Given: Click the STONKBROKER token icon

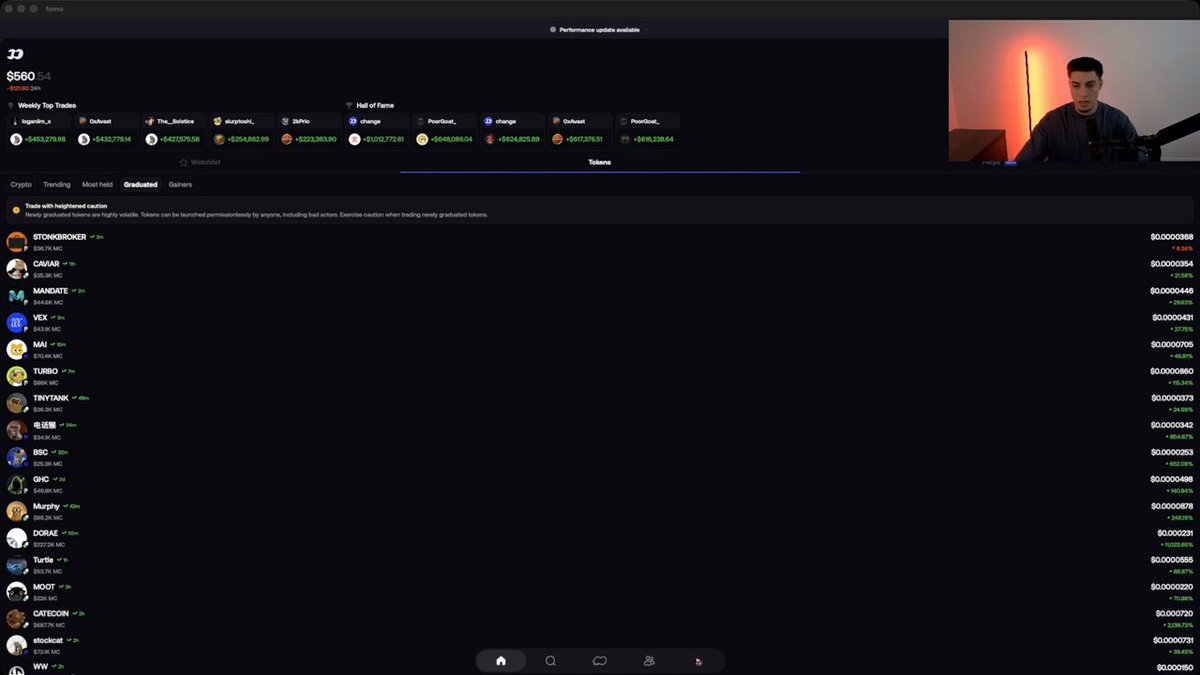Looking at the screenshot, I should 16,242.
